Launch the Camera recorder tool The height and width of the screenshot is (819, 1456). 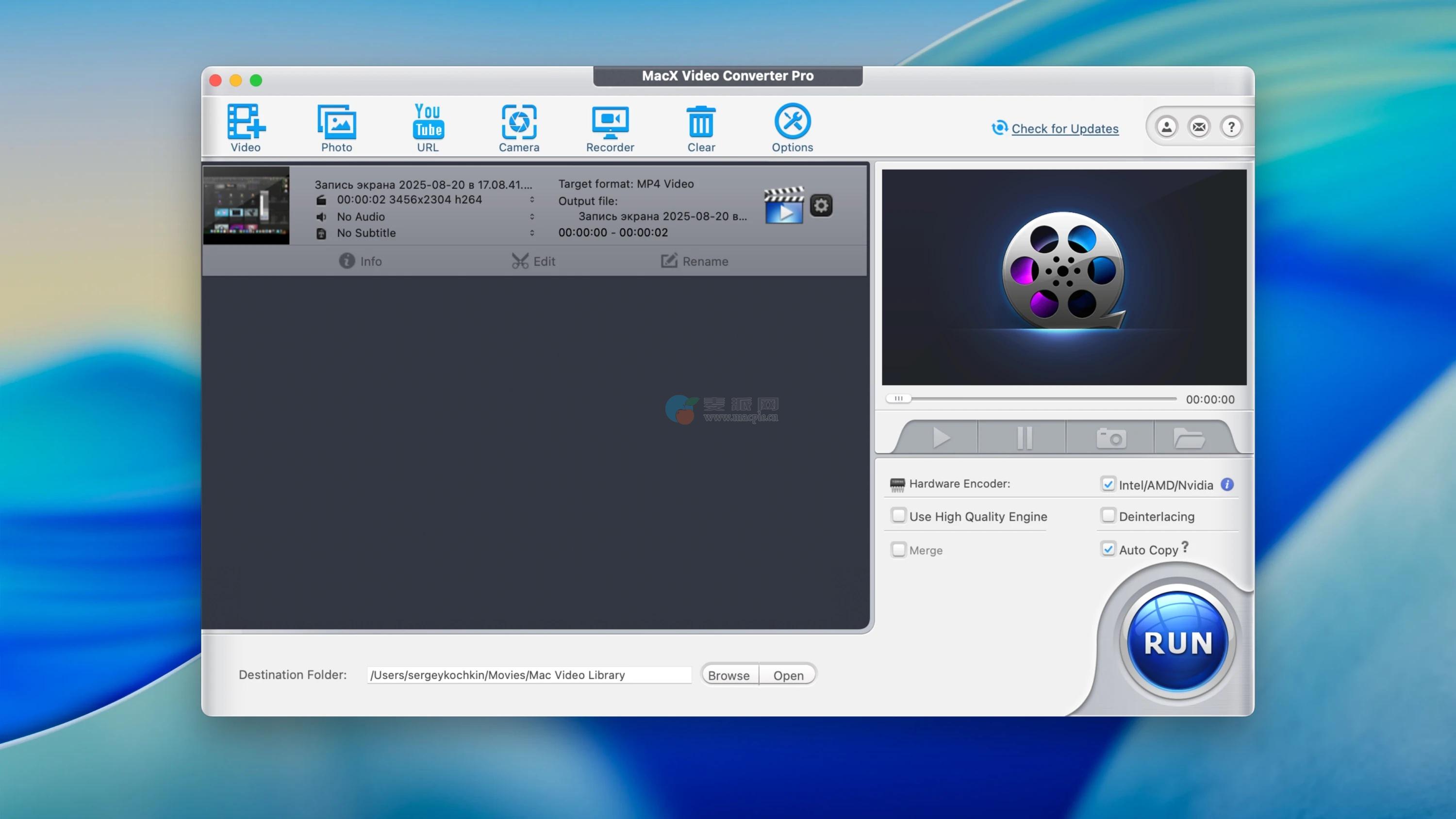(x=519, y=128)
